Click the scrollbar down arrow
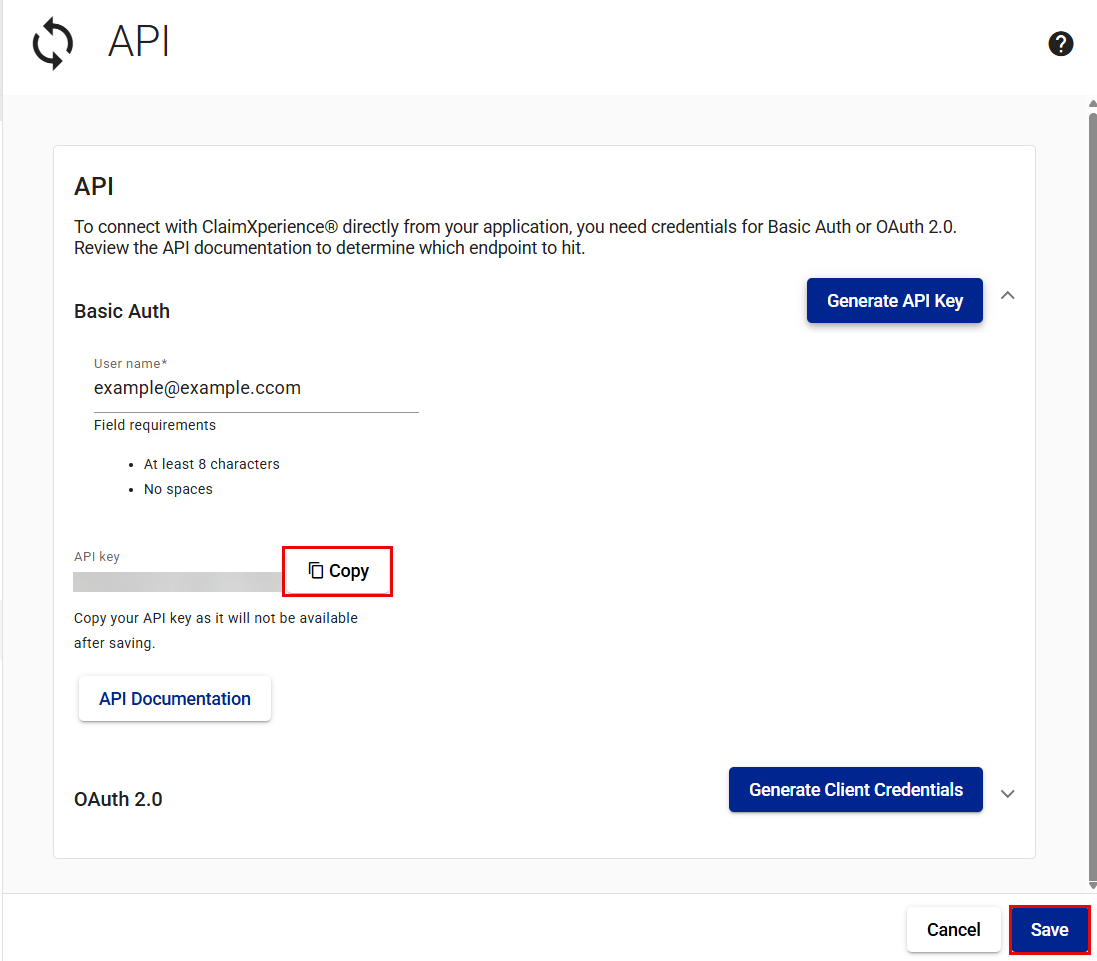Screen dimensions: 1097x961 click(x=1092, y=885)
